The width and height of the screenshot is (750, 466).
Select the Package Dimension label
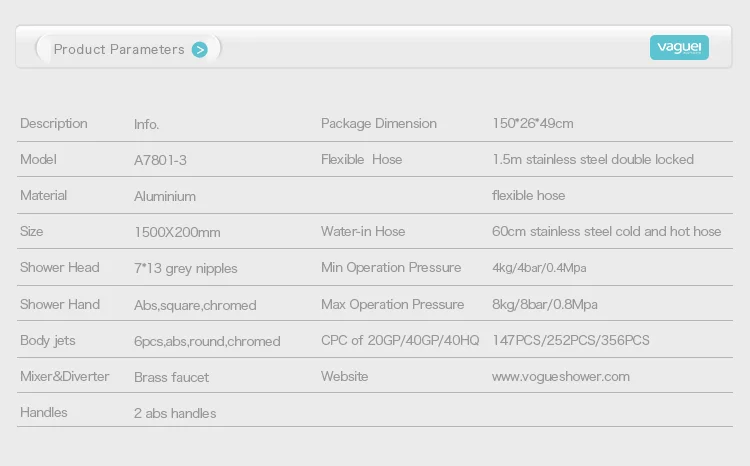tap(379, 124)
